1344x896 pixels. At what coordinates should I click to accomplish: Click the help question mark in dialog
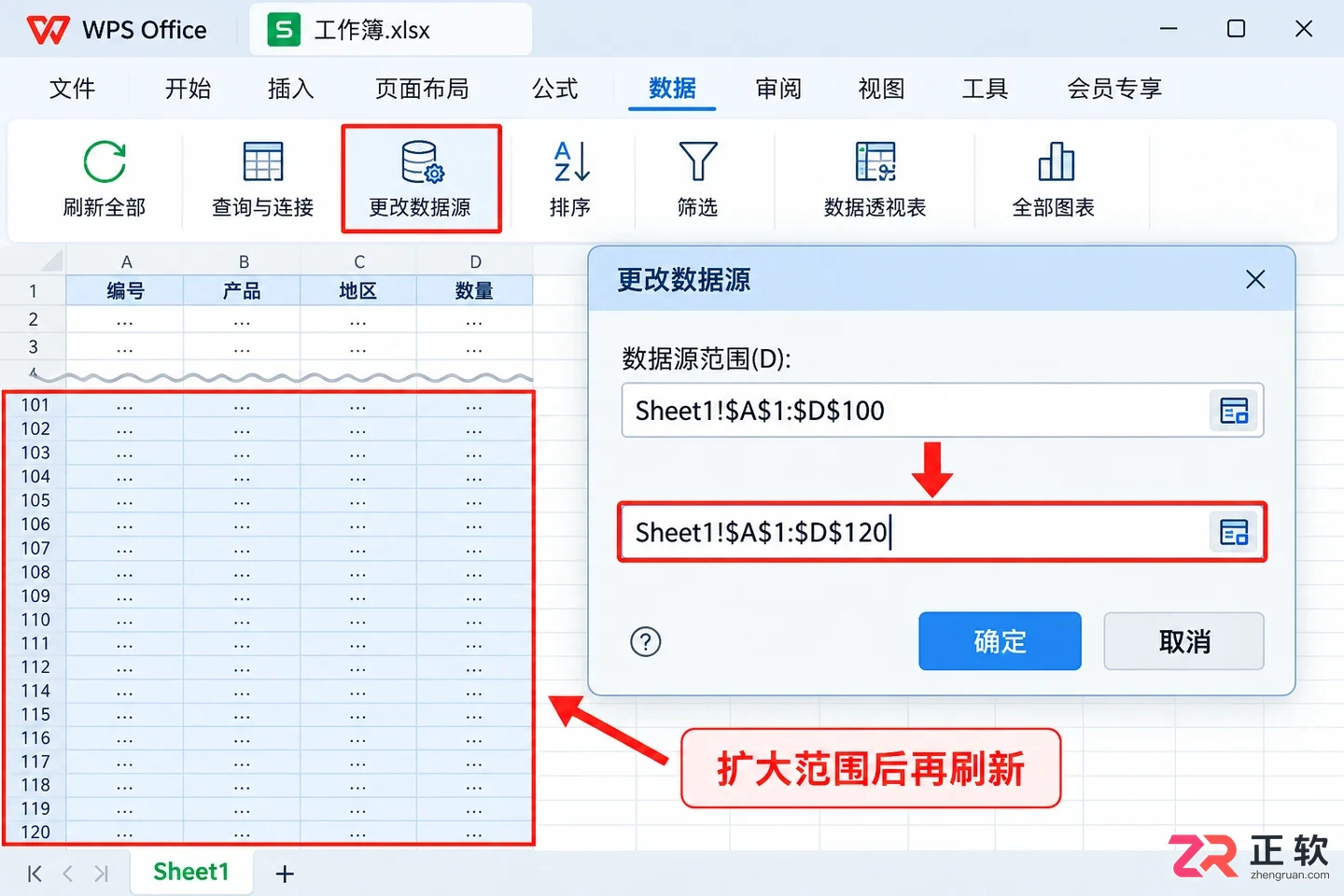click(646, 641)
